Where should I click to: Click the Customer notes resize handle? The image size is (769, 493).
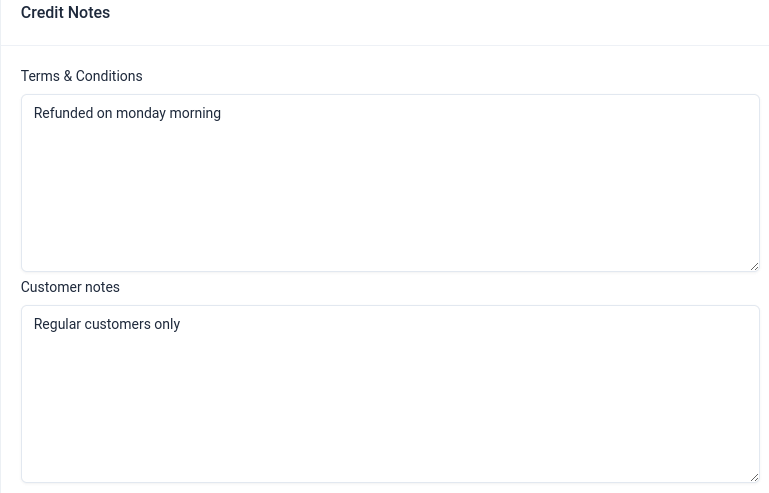[x=754, y=477]
